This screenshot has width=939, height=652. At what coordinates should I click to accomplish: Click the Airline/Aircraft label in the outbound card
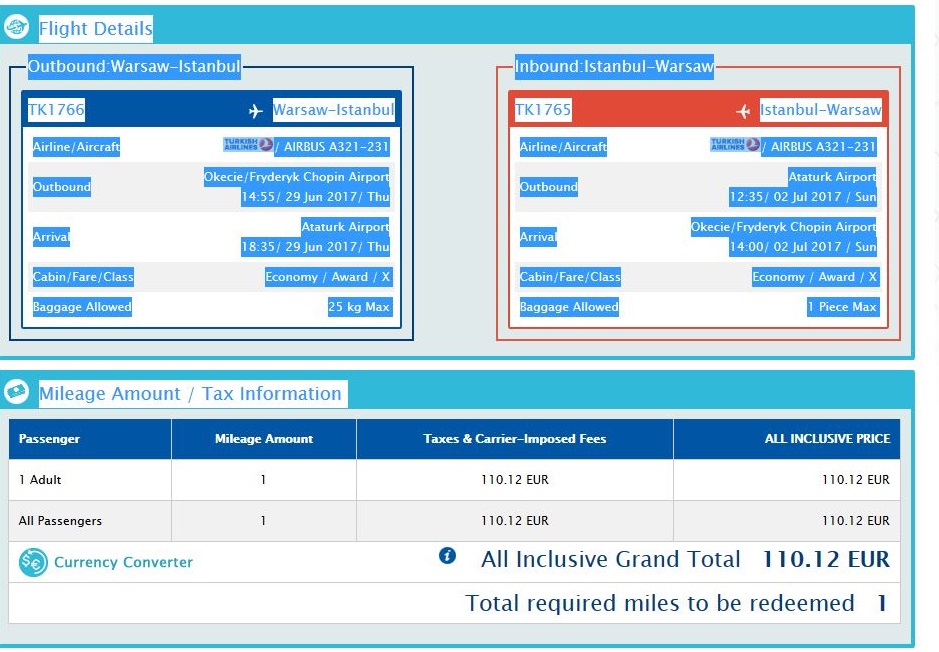[x=76, y=147]
